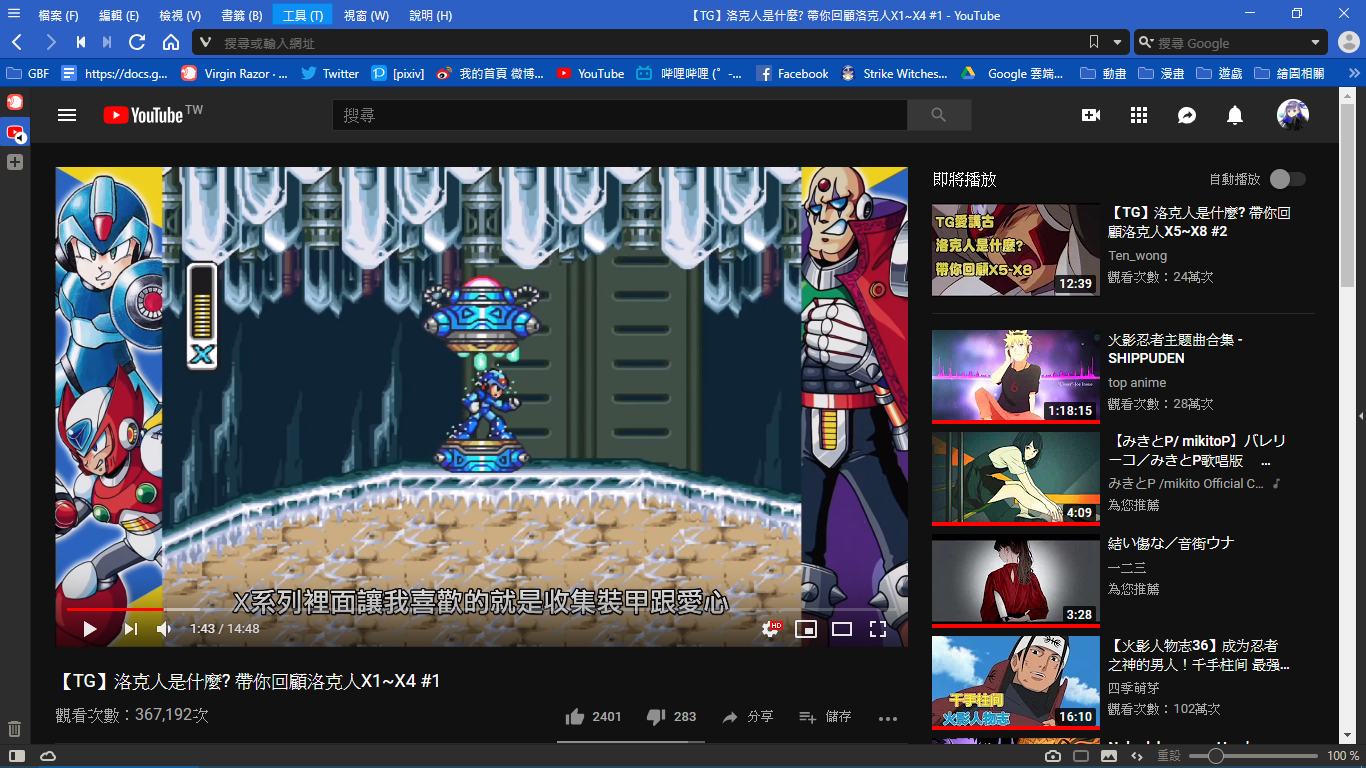Open the closed tabs trash icon
This screenshot has width=1366, height=768.
[14, 729]
